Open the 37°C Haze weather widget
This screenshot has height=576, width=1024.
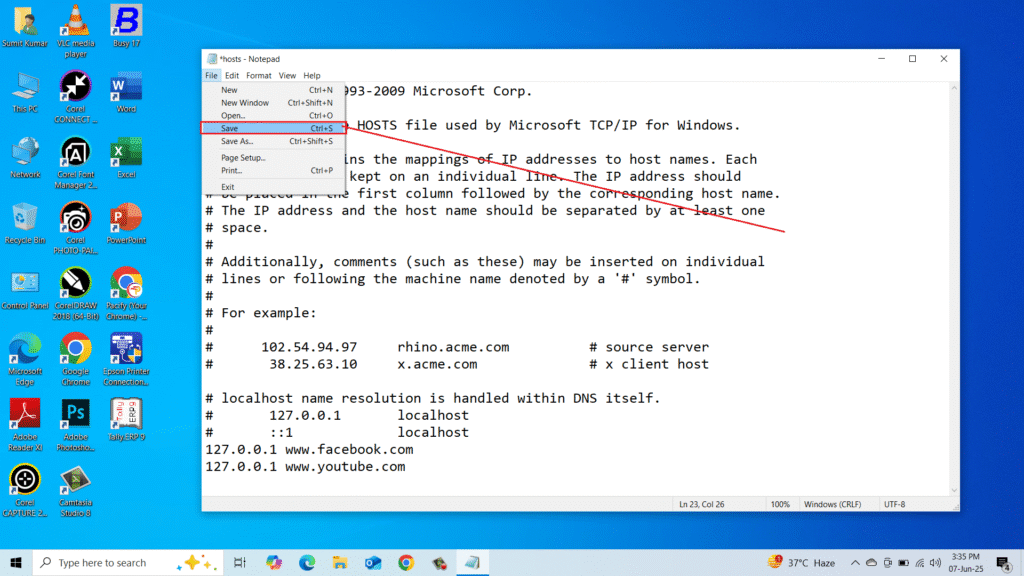pos(803,562)
